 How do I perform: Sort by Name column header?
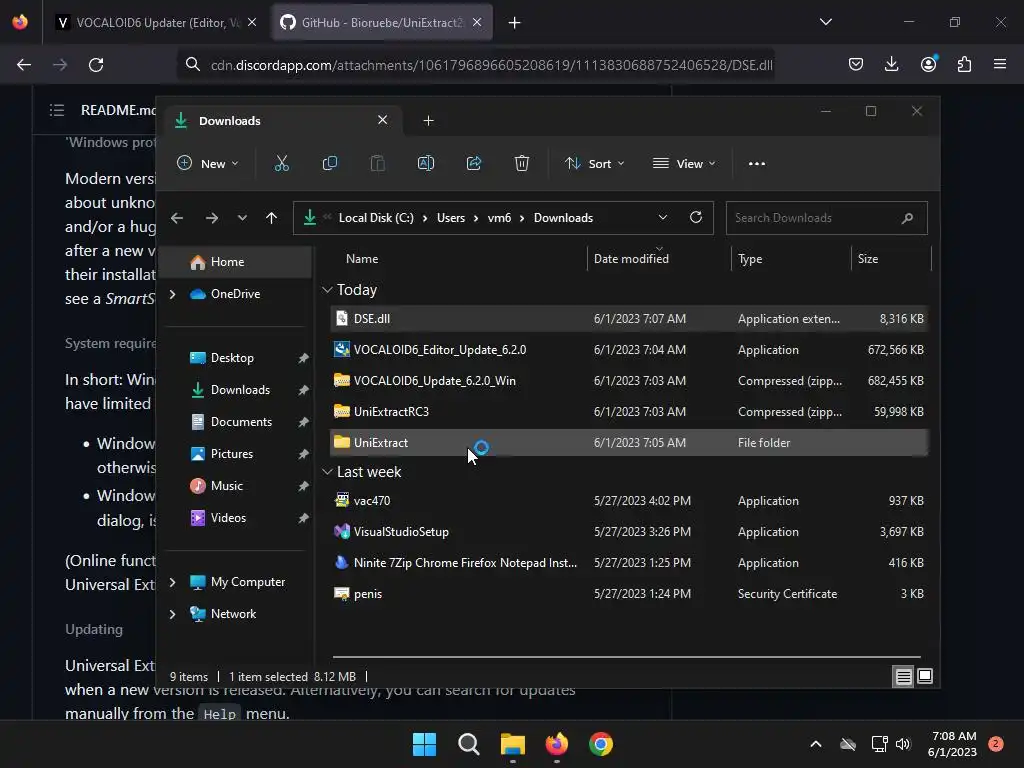pos(362,259)
